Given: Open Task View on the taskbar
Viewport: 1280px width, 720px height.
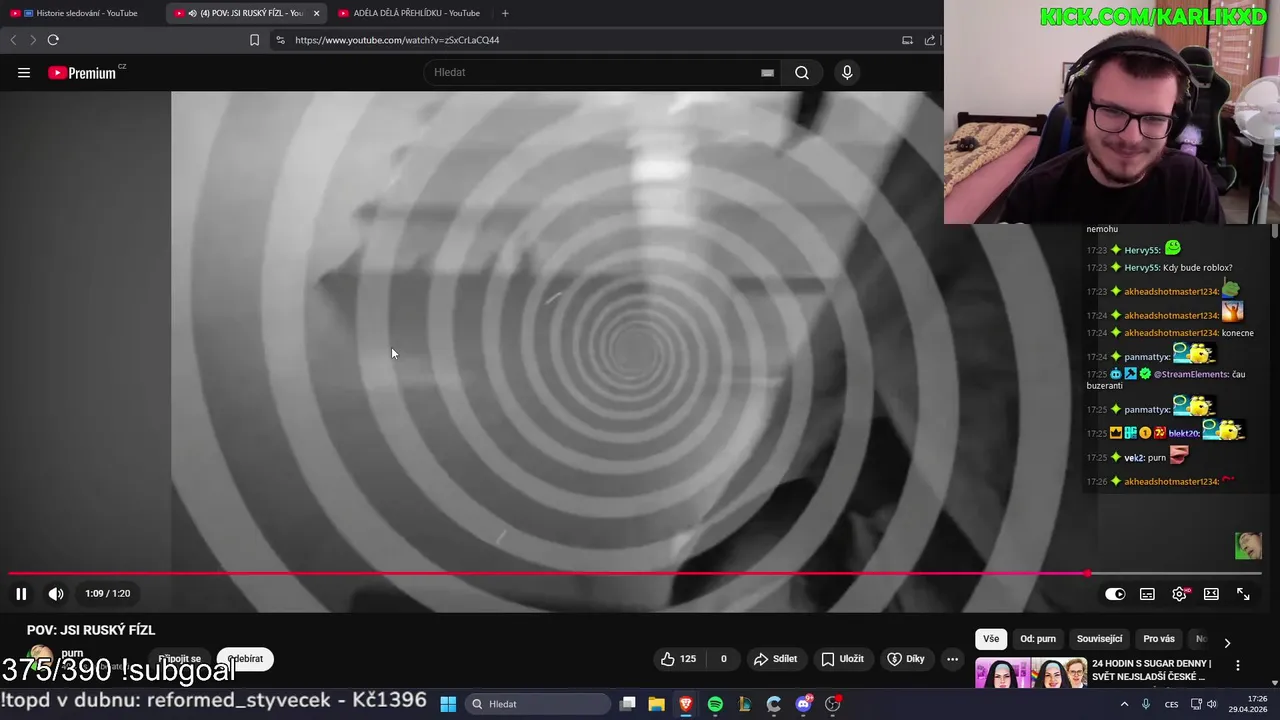Looking at the screenshot, I should pos(627,704).
